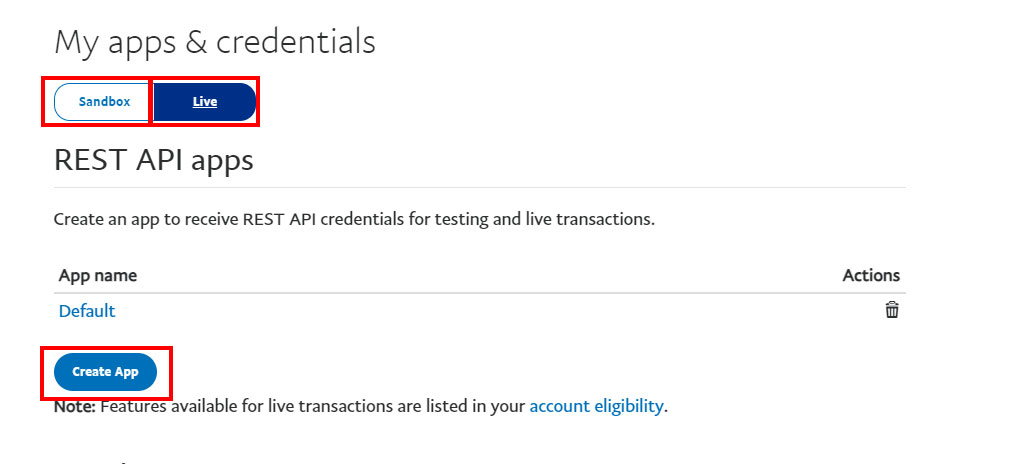
Task: Click the REST API credentials description text
Action: 354,219
